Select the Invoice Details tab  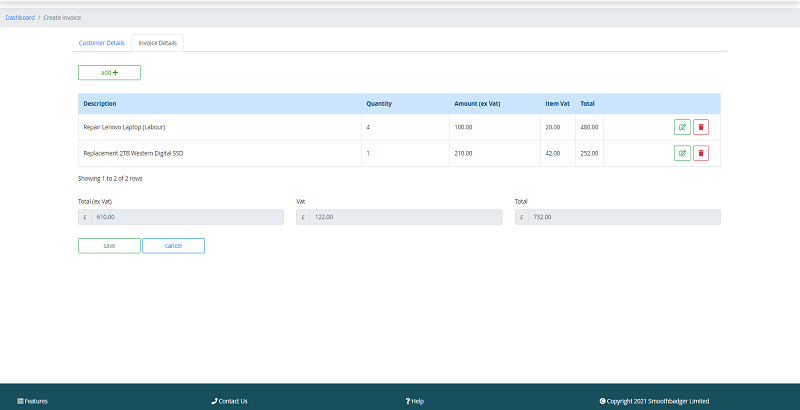click(158, 43)
